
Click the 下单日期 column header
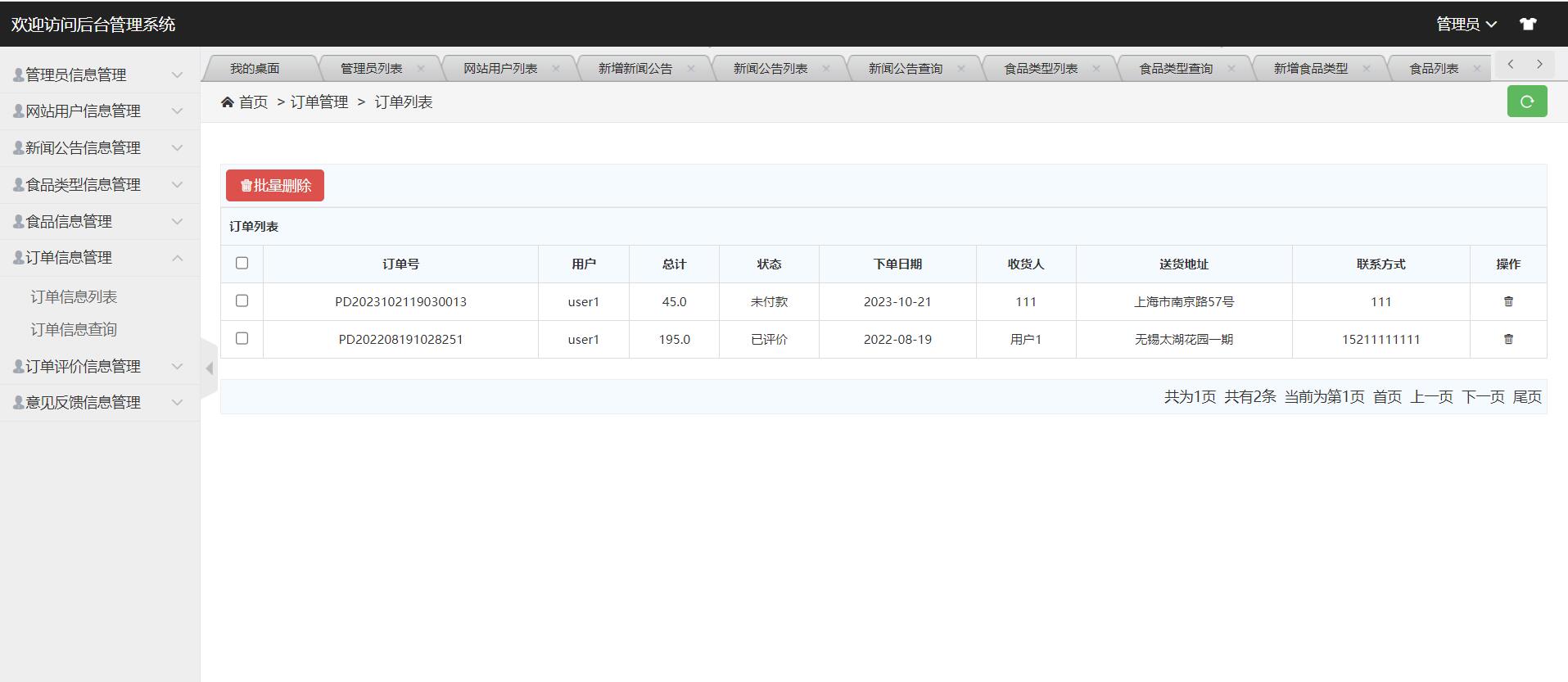(897, 264)
